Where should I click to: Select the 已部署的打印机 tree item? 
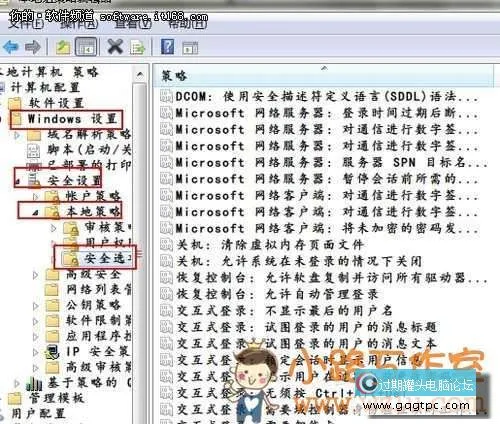(89, 165)
